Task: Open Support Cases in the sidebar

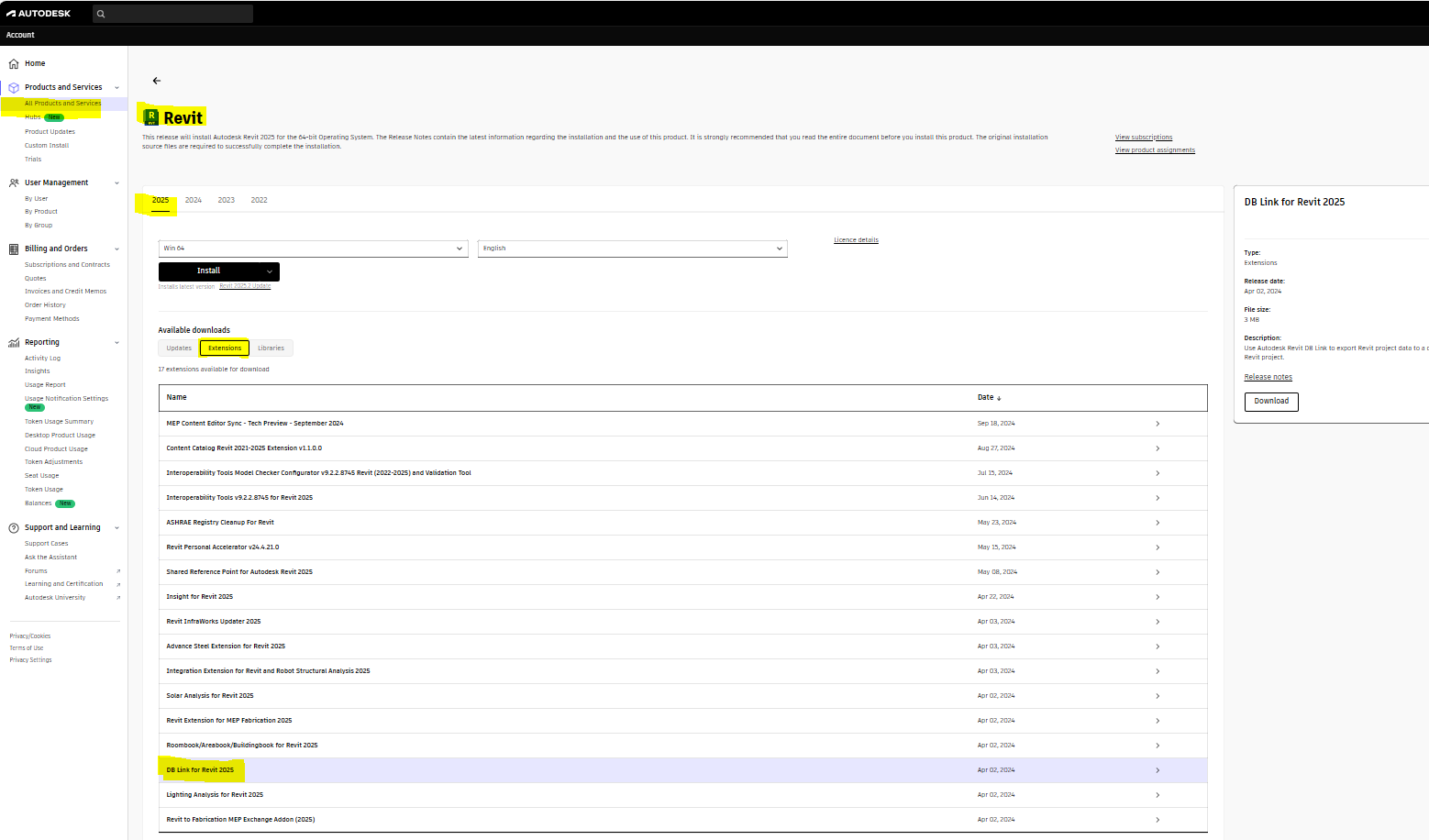Action: point(47,544)
